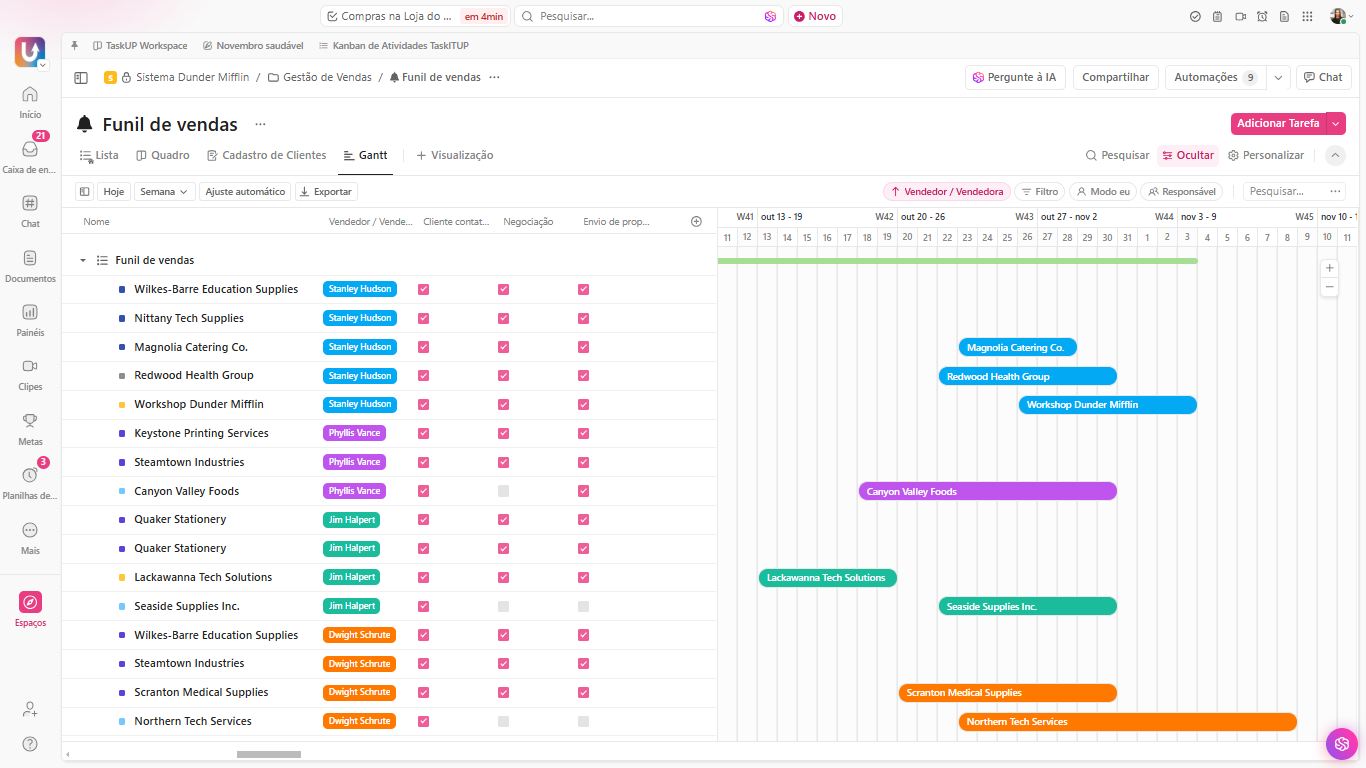Uncheck Negociação for Canyon Valley Foods

coord(503,491)
